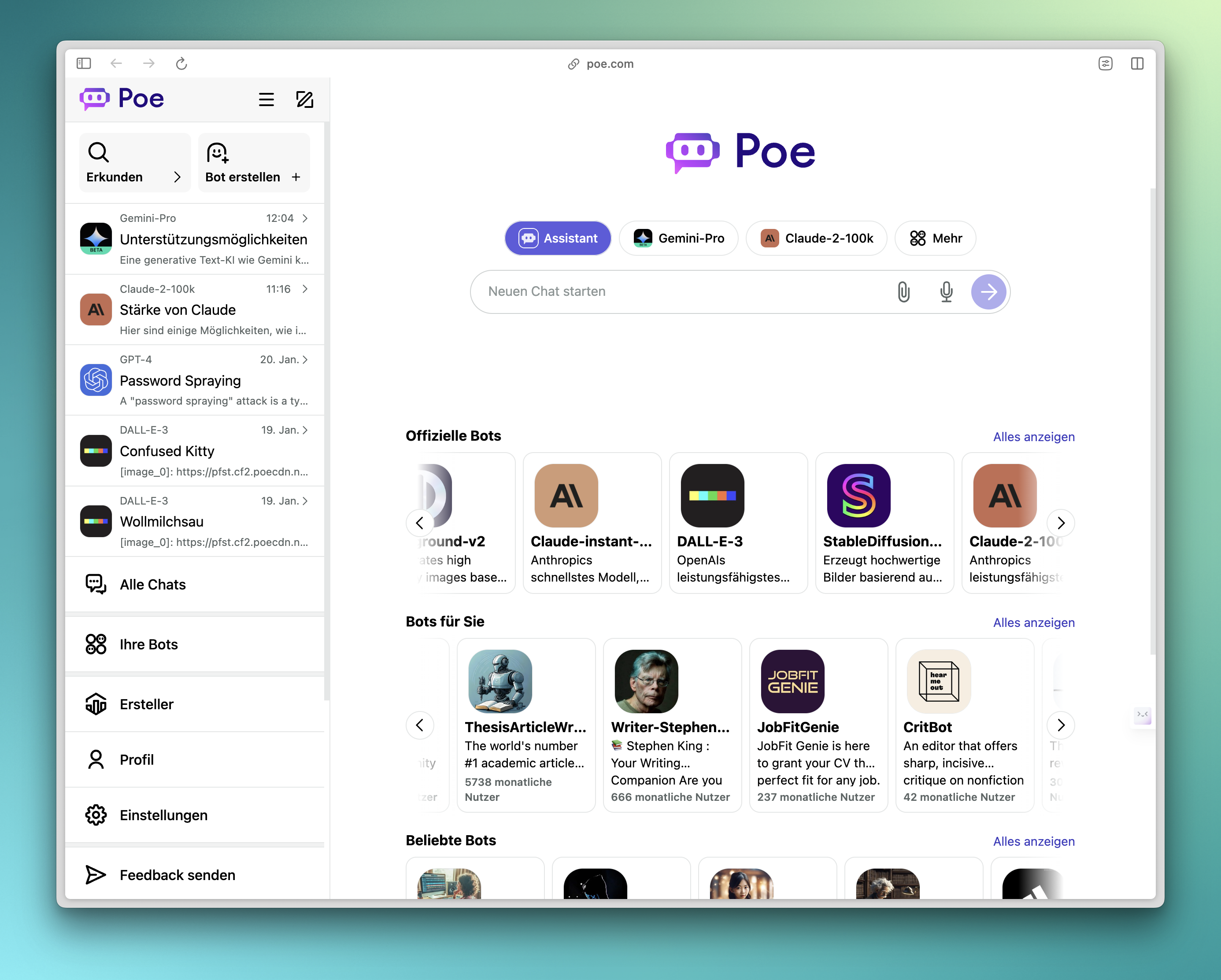The image size is (1221, 980).
Task: Click Alles anzeigen next to Beliebte Bots
Action: click(1033, 841)
